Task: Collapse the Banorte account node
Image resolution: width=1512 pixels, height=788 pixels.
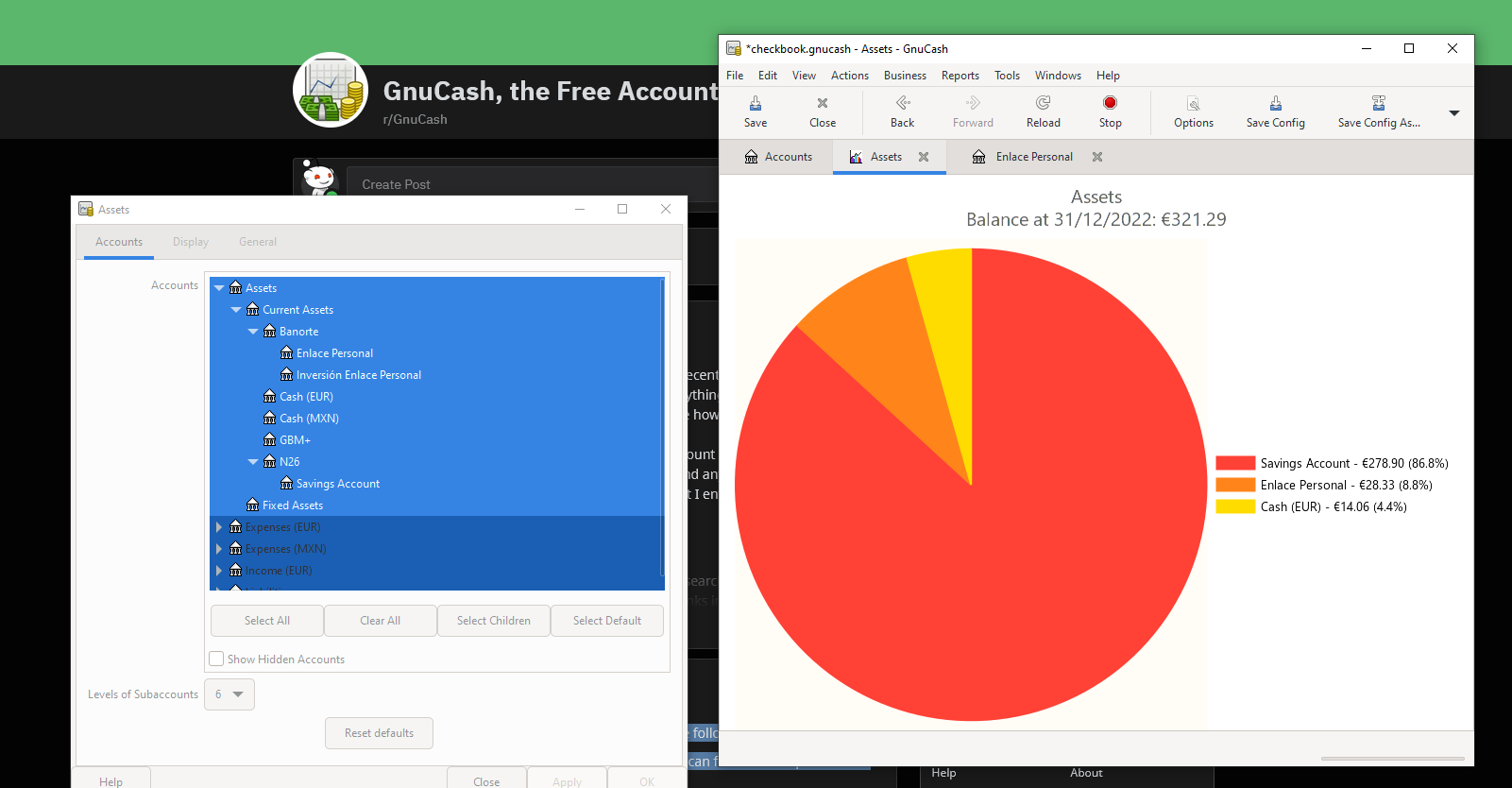Action: tap(253, 332)
